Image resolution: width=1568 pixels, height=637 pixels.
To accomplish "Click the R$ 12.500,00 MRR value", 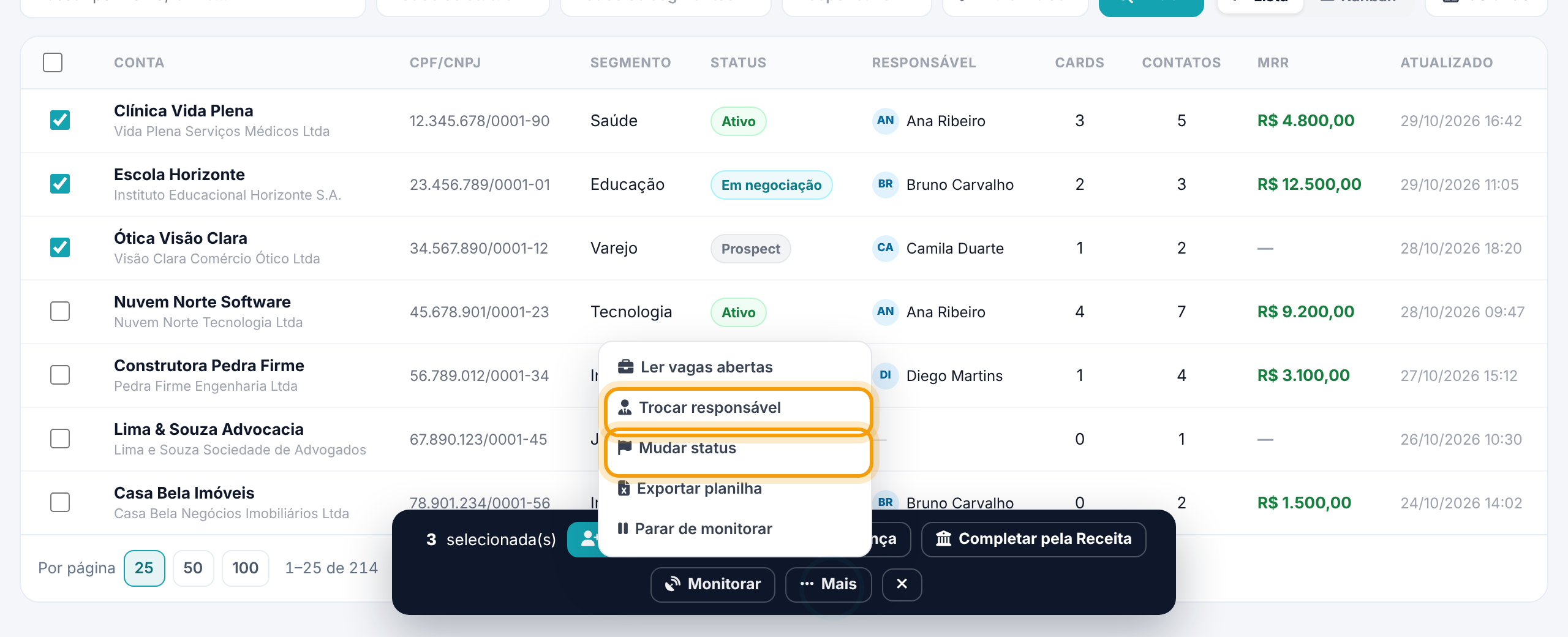I will (1309, 184).
